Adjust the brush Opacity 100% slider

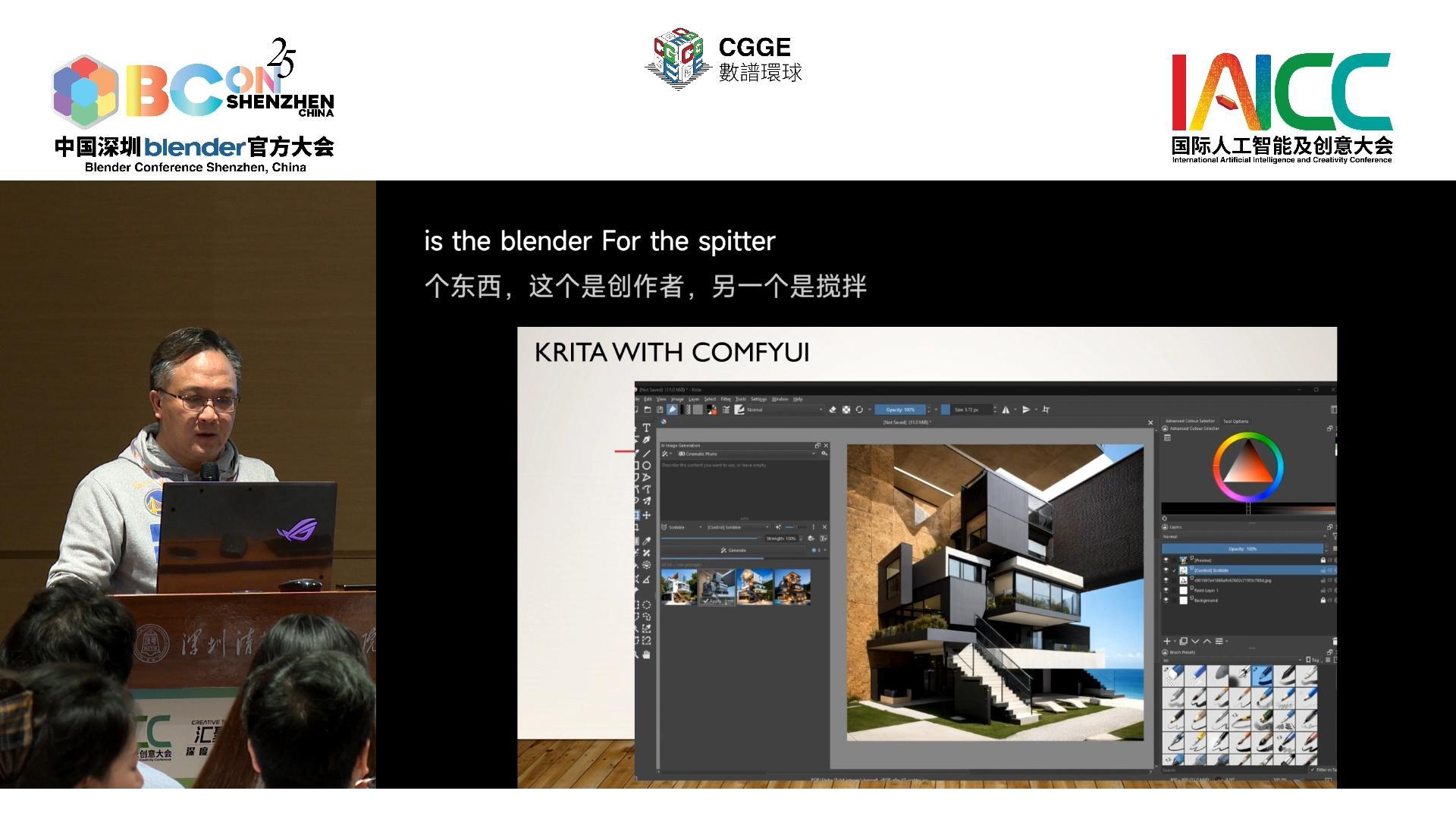click(899, 409)
